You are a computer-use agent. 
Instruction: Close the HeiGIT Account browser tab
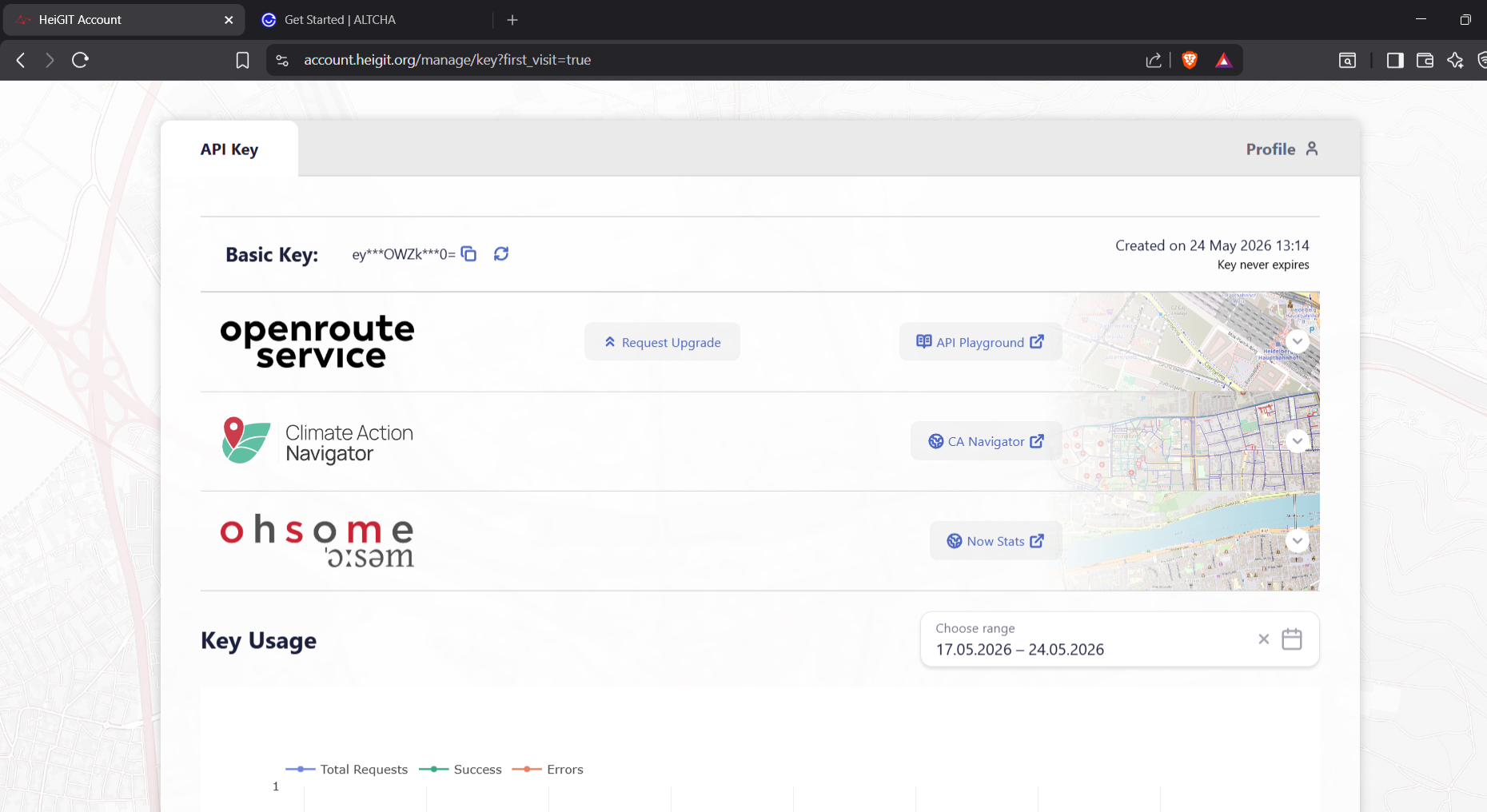(x=229, y=20)
